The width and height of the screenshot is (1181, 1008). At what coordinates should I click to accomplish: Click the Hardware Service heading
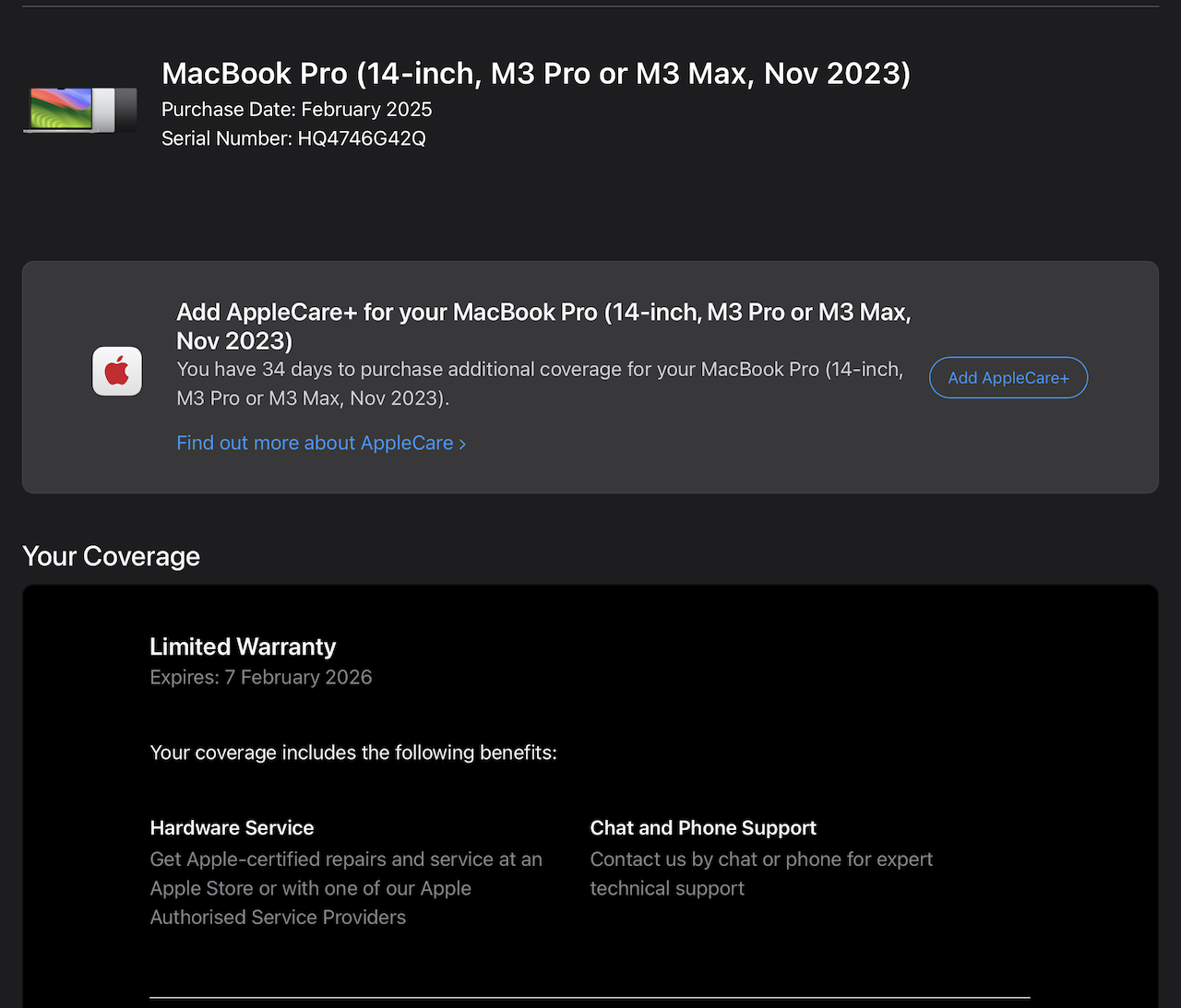pos(232,828)
